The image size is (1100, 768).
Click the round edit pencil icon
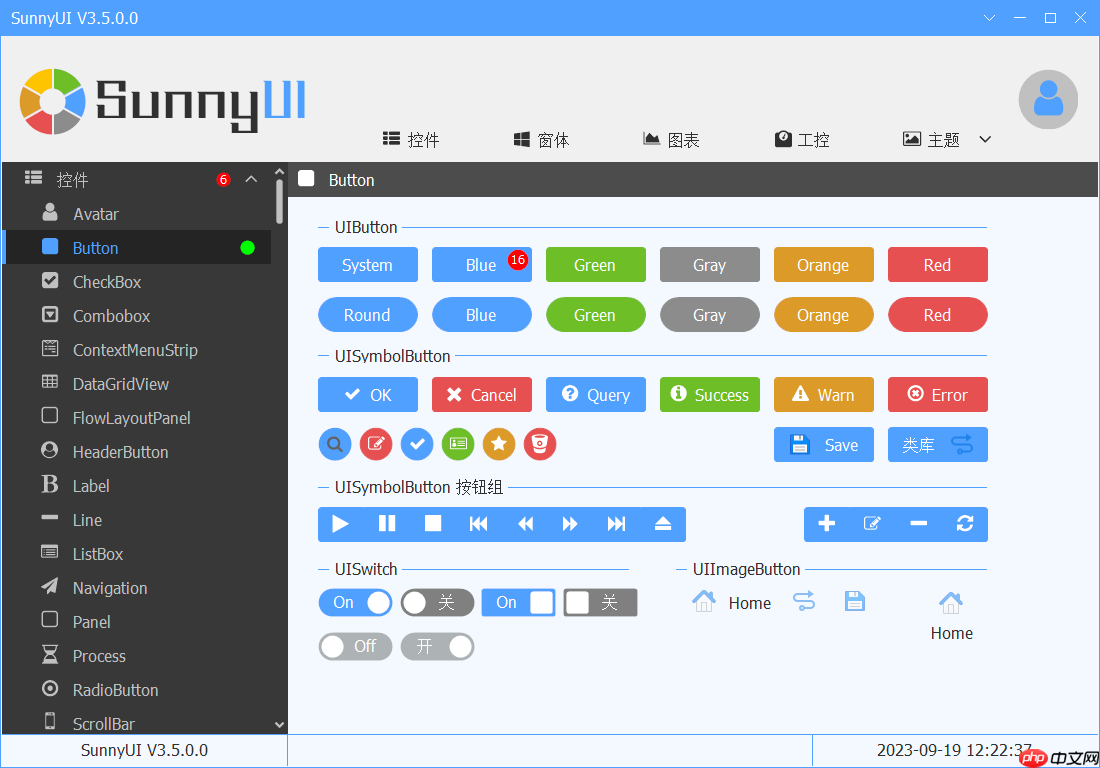[376, 444]
